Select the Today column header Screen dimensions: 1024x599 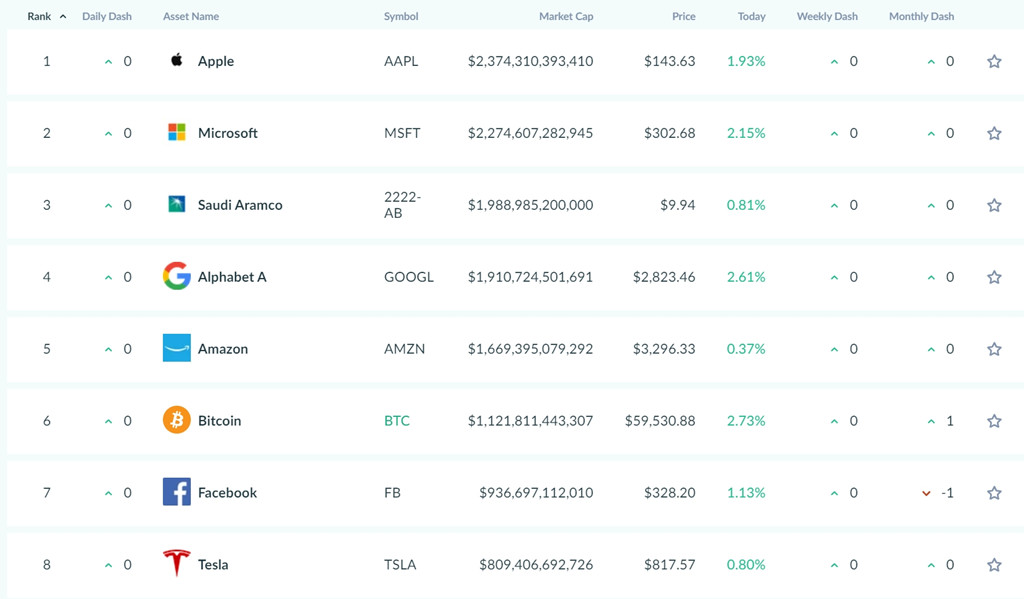751,16
